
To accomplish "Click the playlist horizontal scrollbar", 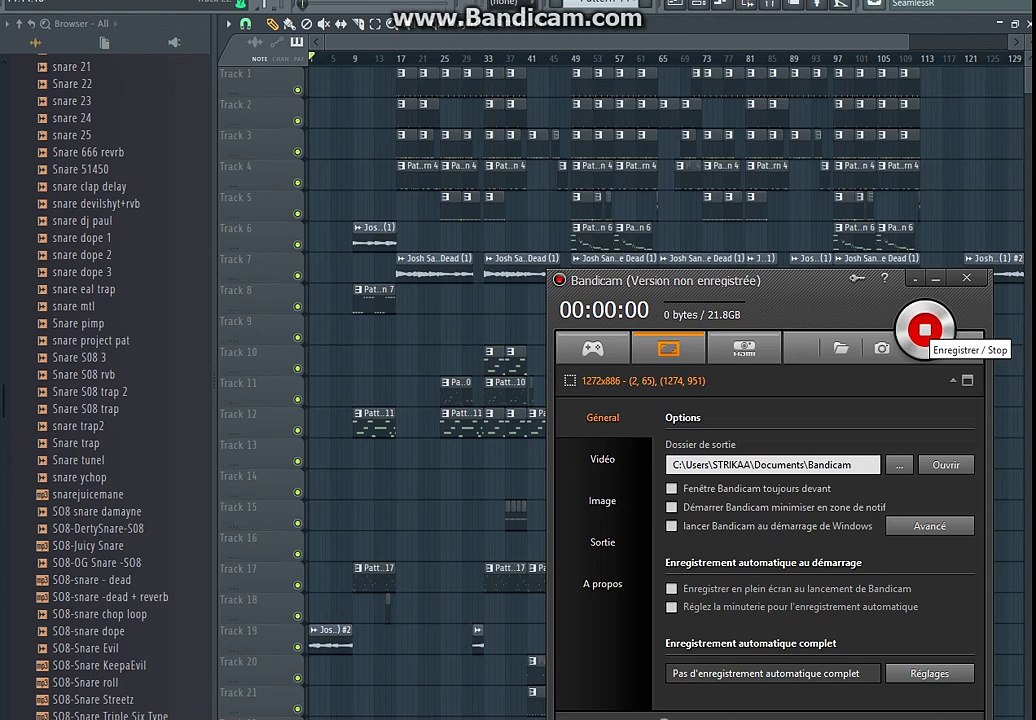I will click(617, 42).
